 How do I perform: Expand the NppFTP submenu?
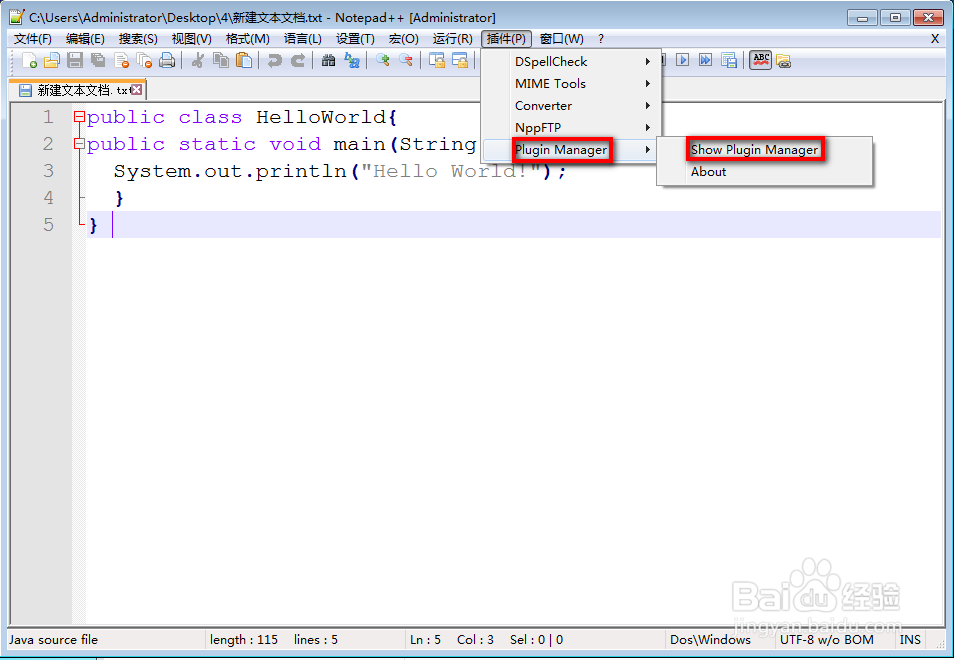[571, 127]
